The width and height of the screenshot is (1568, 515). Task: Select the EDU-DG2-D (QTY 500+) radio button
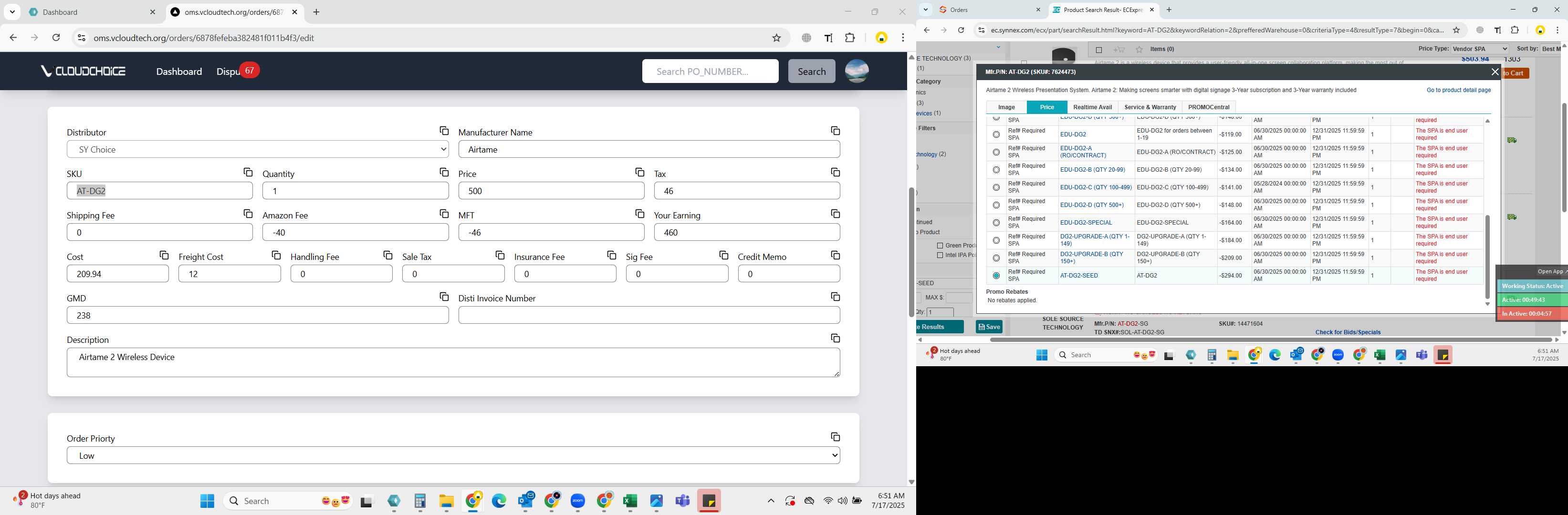click(x=996, y=205)
